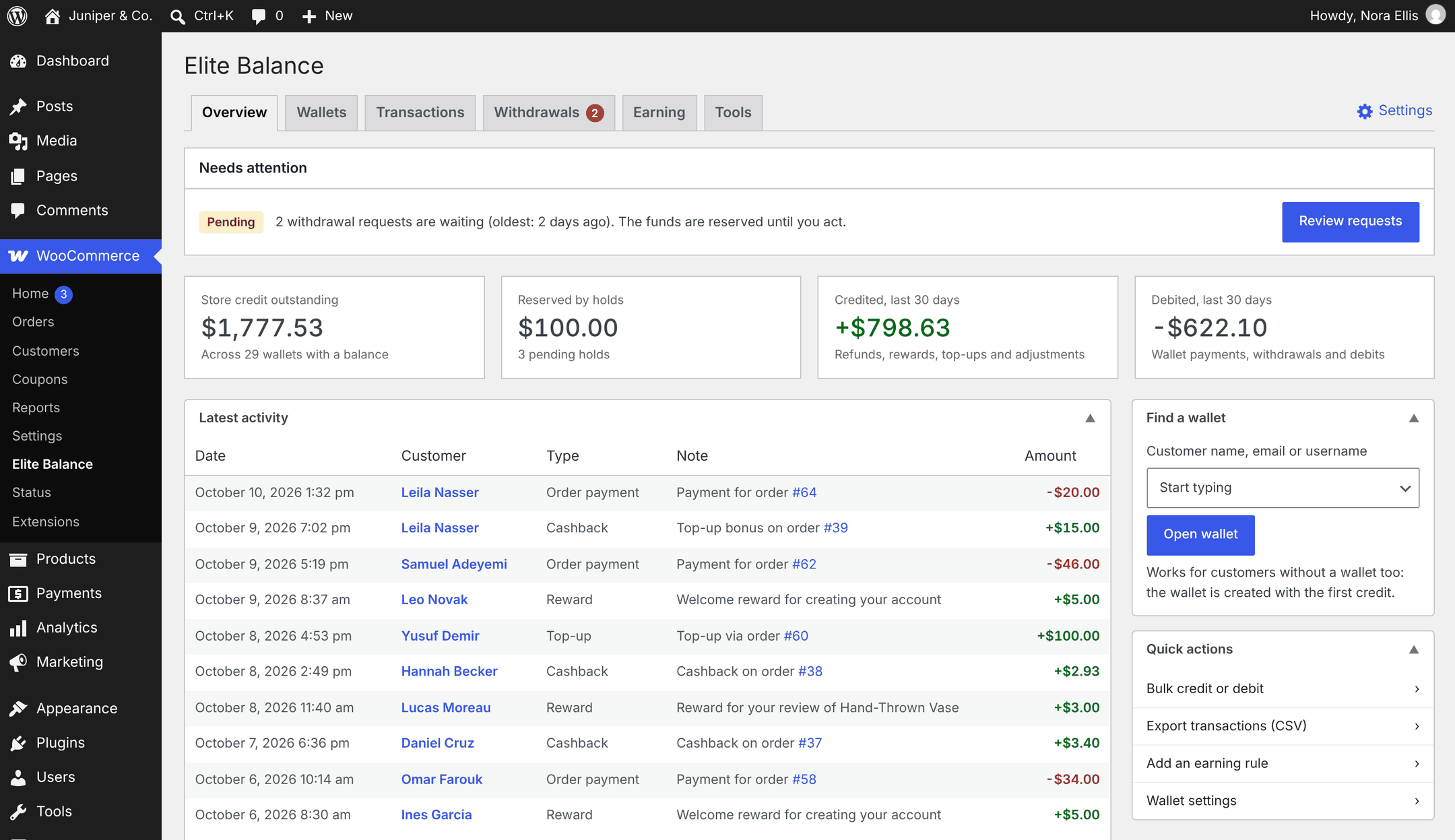The width and height of the screenshot is (1455, 840).
Task: Open site home icon for Juniper & Co.
Action: pyautogui.click(x=52, y=16)
